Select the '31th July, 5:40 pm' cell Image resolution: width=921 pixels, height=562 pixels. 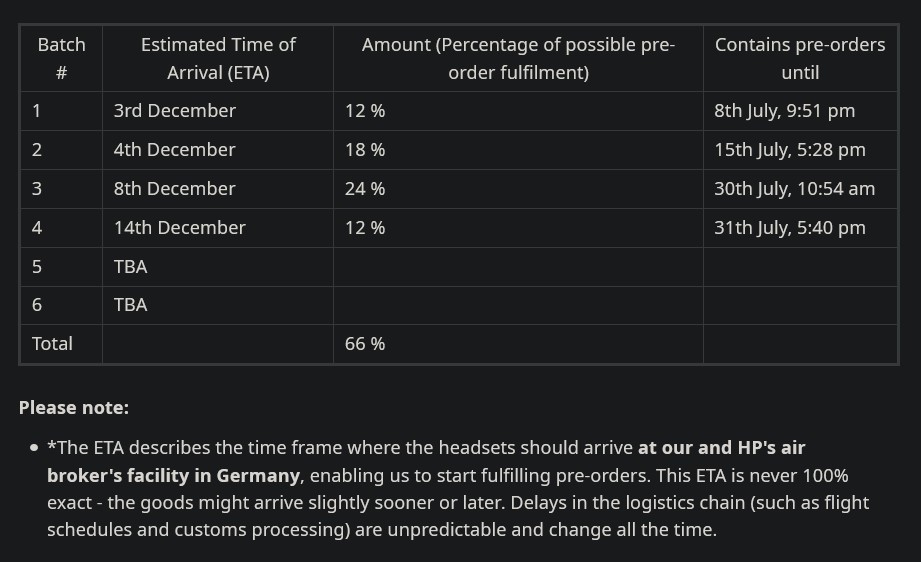(x=800, y=228)
